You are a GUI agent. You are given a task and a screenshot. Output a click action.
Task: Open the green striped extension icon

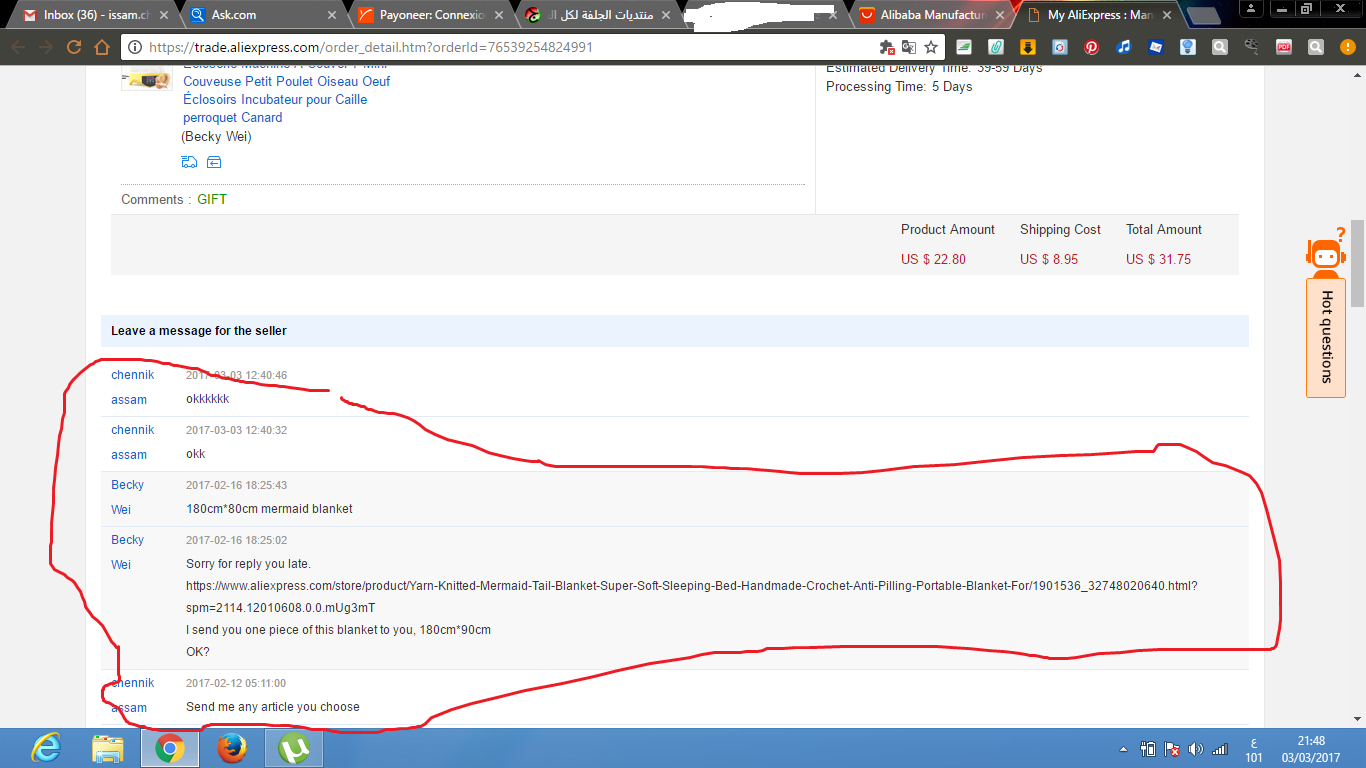[x=964, y=47]
